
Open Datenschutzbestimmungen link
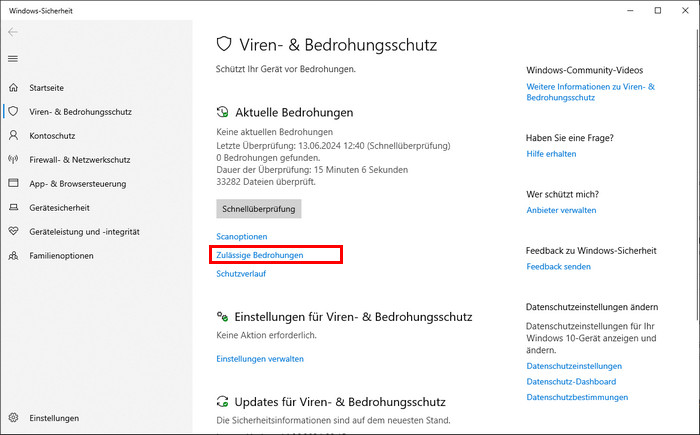pos(577,397)
